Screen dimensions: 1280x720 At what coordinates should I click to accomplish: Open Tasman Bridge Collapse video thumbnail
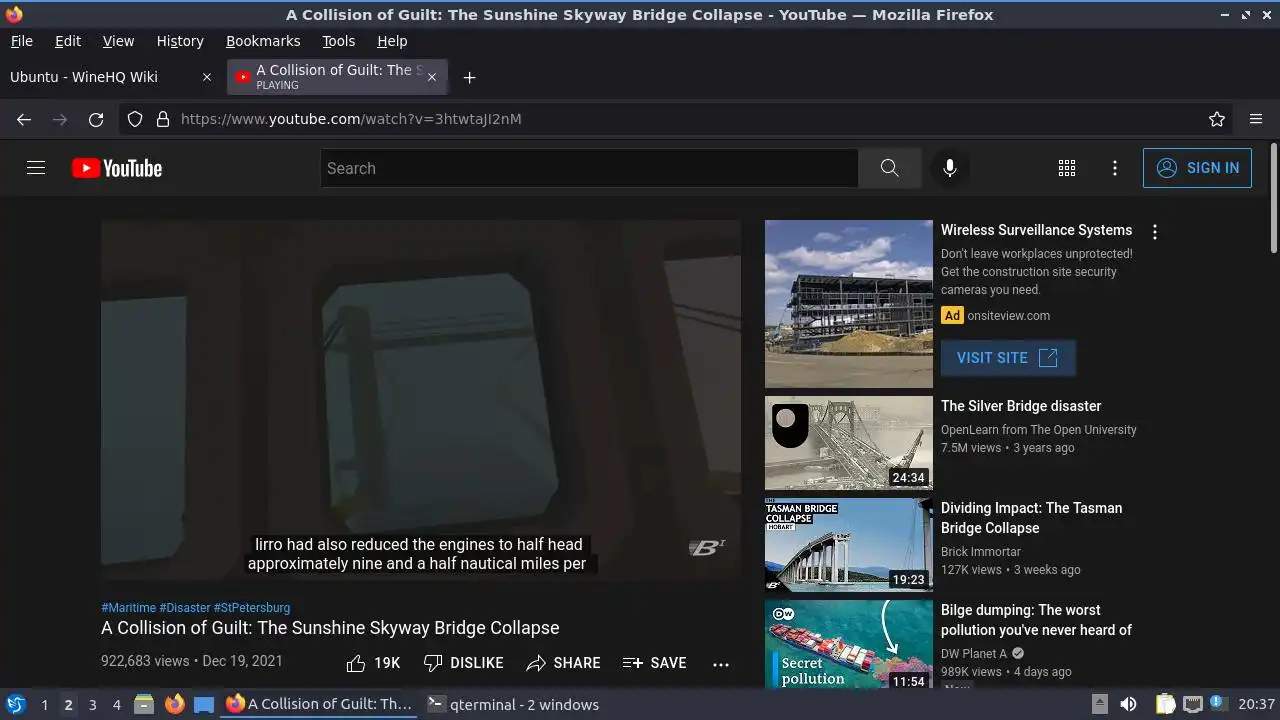849,545
